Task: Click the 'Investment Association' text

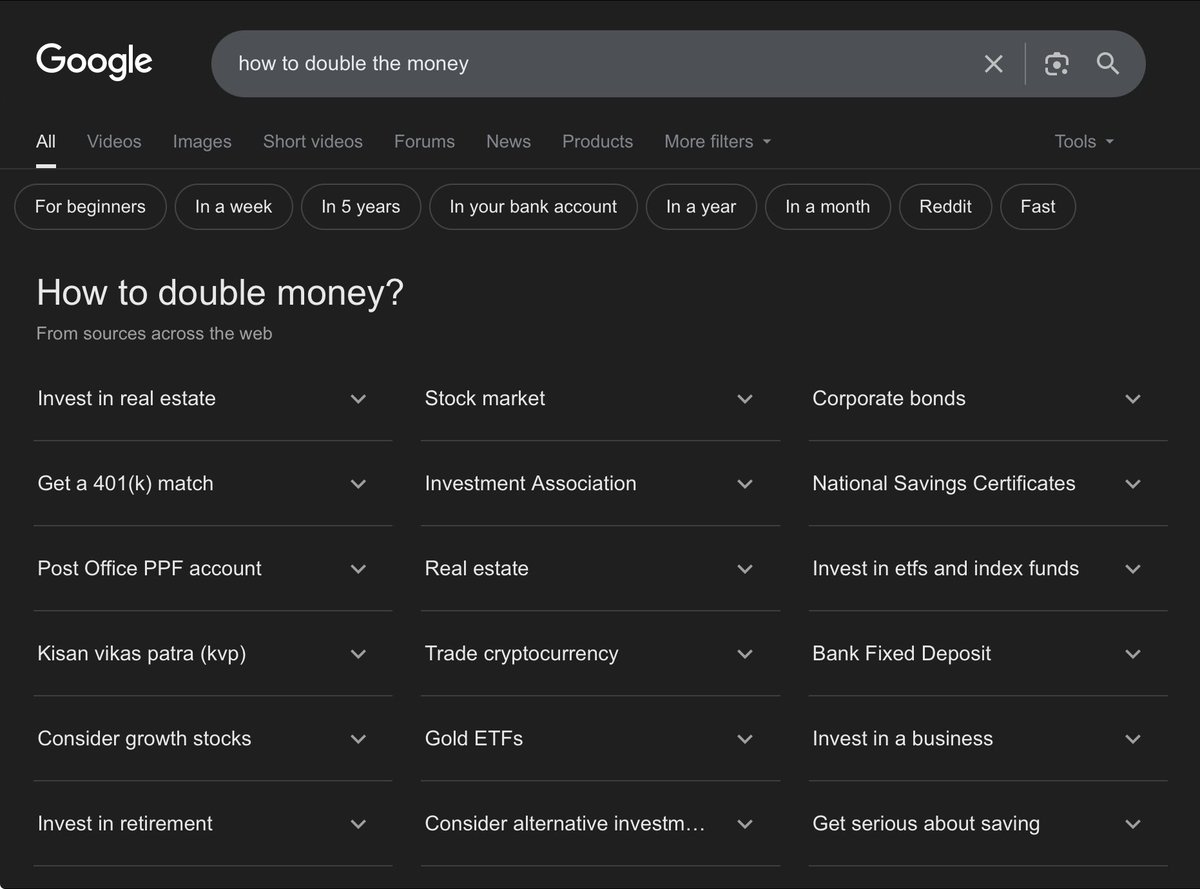Action: (530, 483)
